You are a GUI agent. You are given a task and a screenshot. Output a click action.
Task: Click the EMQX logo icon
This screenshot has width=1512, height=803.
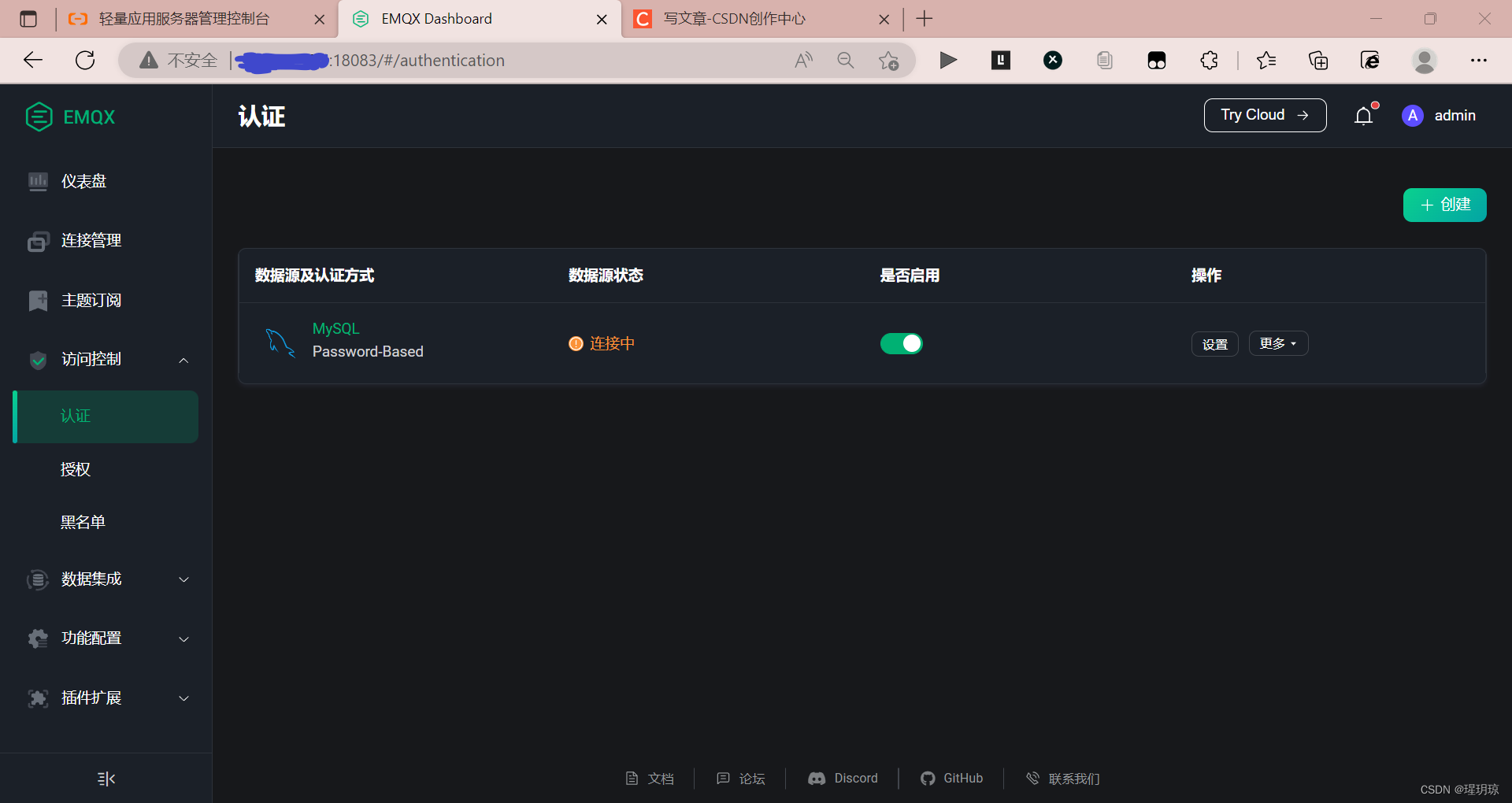point(39,117)
